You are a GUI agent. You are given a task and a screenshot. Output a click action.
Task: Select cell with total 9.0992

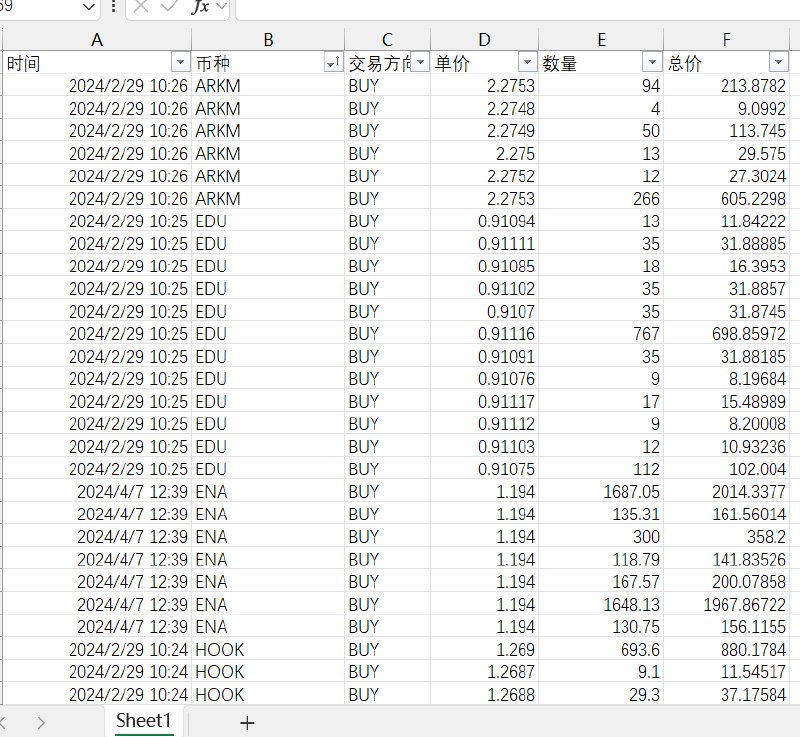[727, 108]
